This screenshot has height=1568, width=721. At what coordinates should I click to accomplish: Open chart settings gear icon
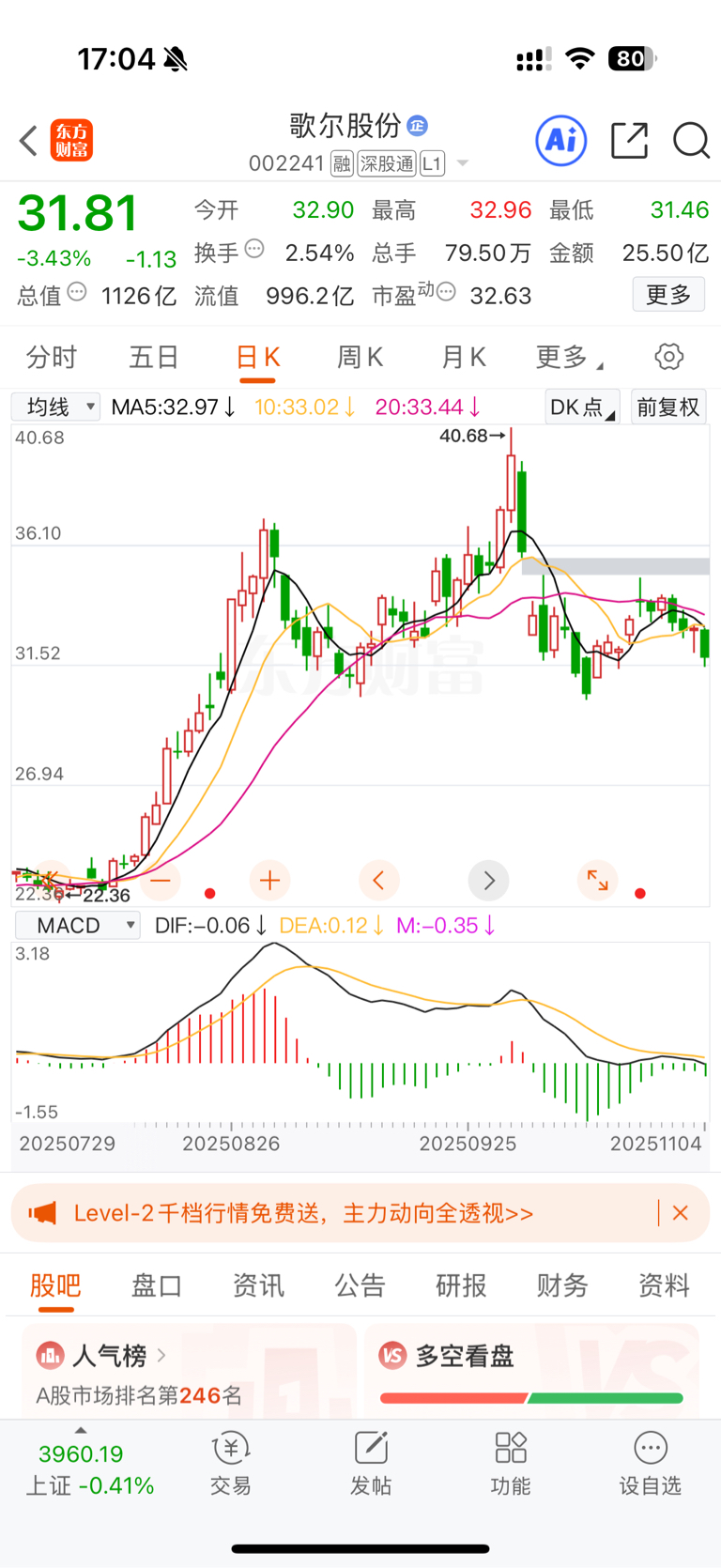pos(668,357)
